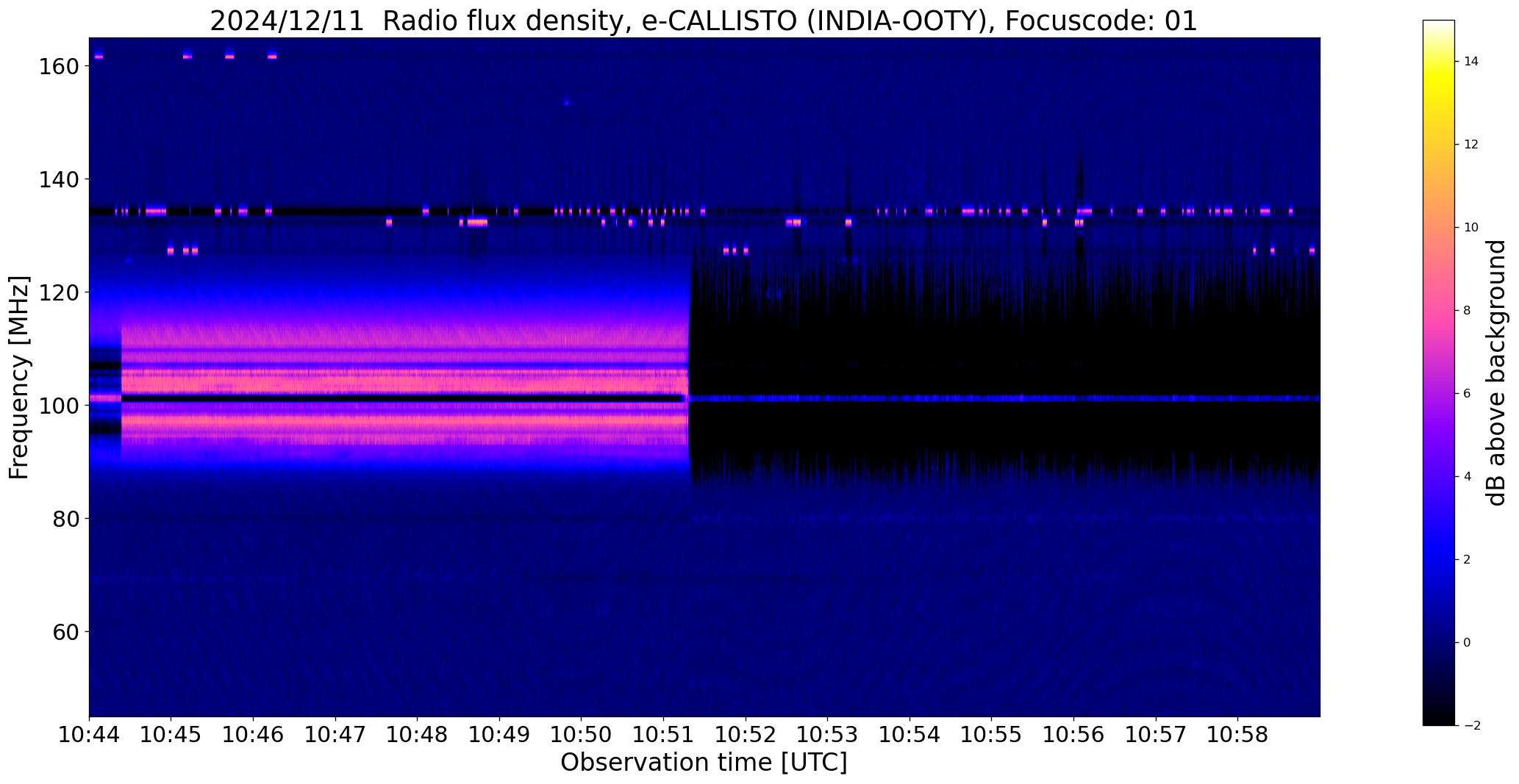This screenshot has height=784, width=1519.
Task: Click the 'Frequency [MHz]' y-axis label
Action: pyautogui.click(x=19, y=378)
